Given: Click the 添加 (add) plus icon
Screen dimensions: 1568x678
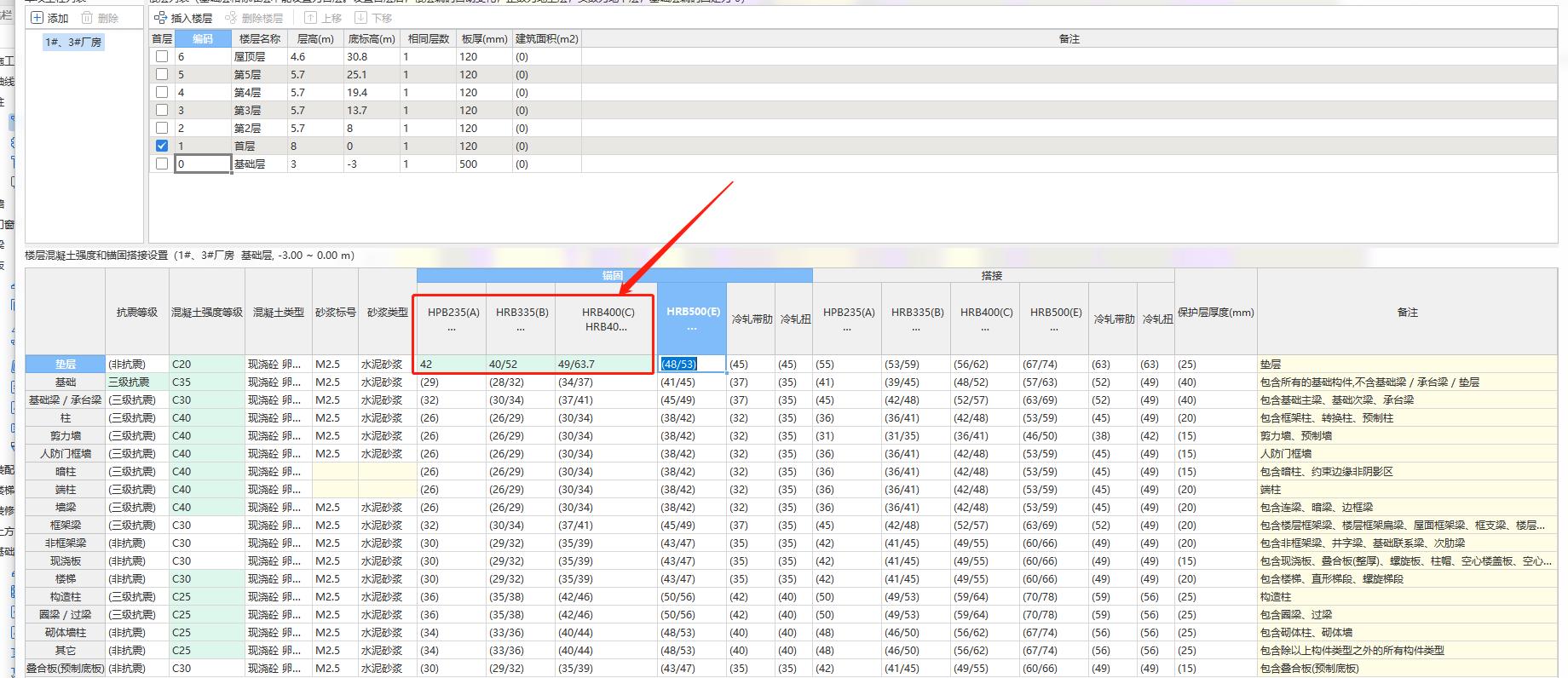Looking at the screenshot, I should (37, 18).
